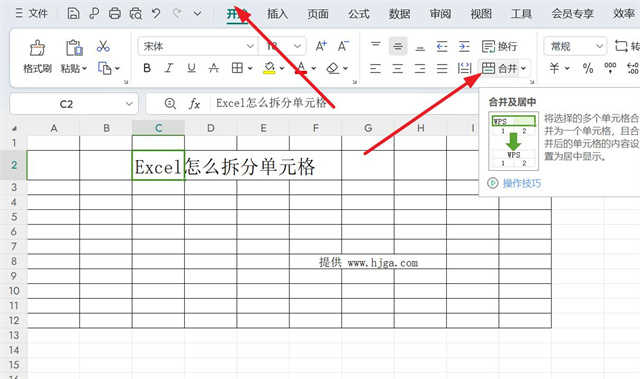Open the font size dropdown
The image size is (640, 379).
(x=298, y=46)
